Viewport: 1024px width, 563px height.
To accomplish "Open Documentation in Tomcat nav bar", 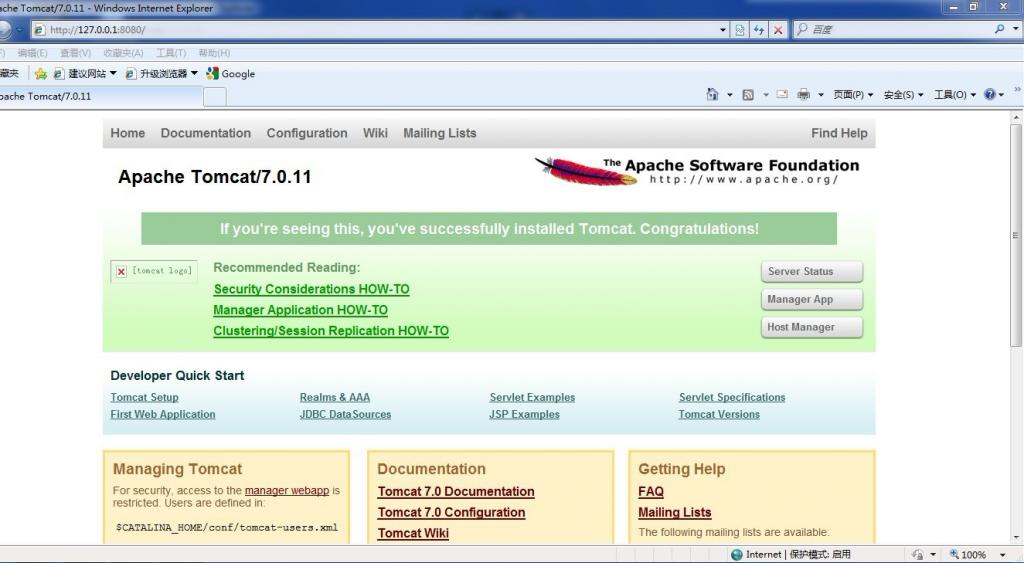I will [x=206, y=133].
